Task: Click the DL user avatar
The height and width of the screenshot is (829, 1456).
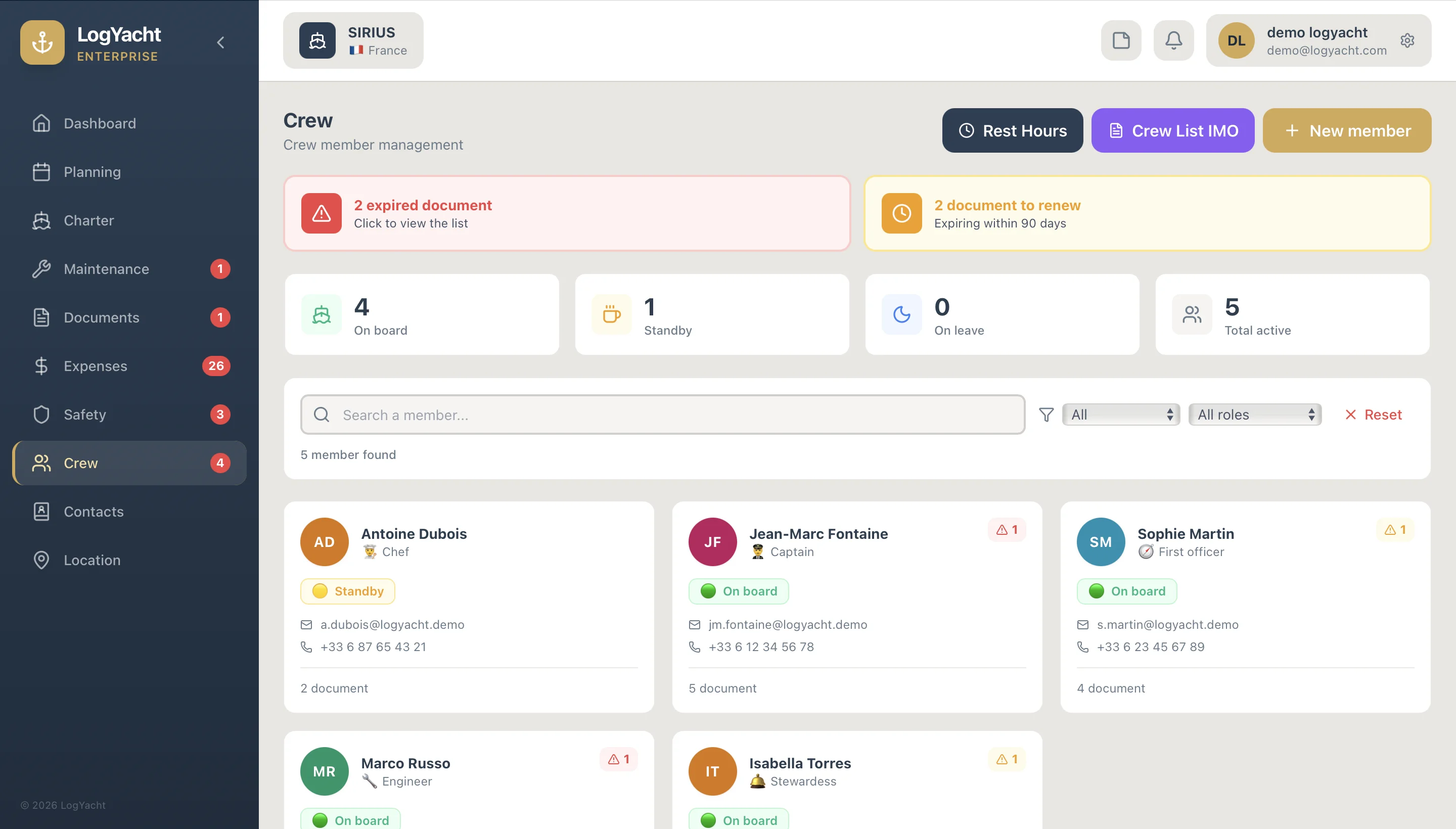Action: pos(1236,40)
